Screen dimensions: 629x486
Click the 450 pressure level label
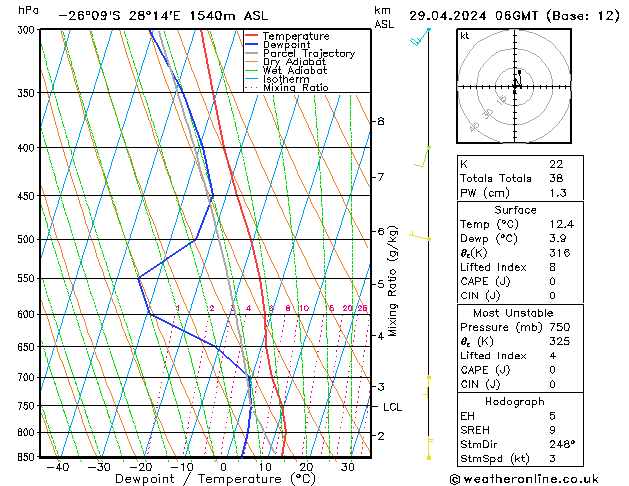coord(28,196)
